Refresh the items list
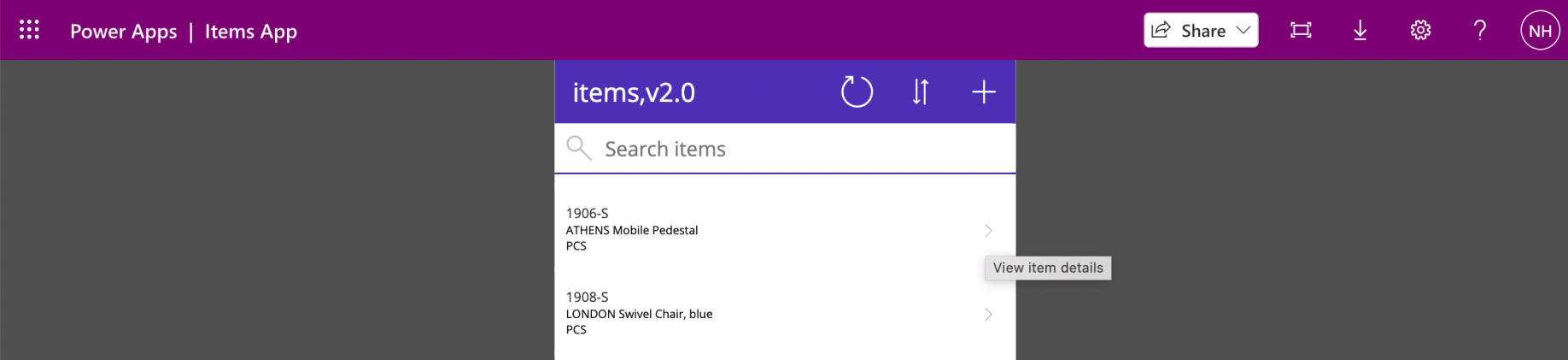The width and height of the screenshot is (1568, 360). coord(857,91)
